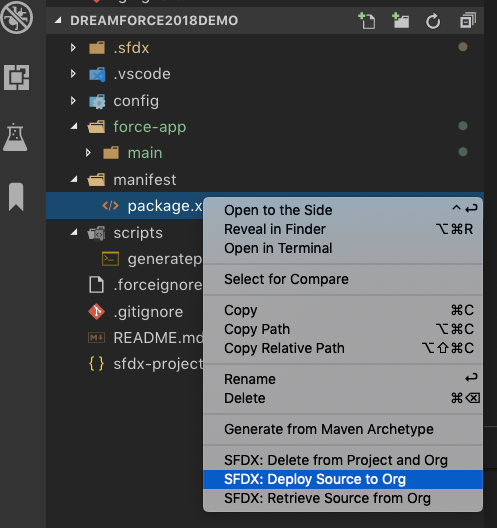
Task: Select the .gitignore file name
Action: click(148, 312)
